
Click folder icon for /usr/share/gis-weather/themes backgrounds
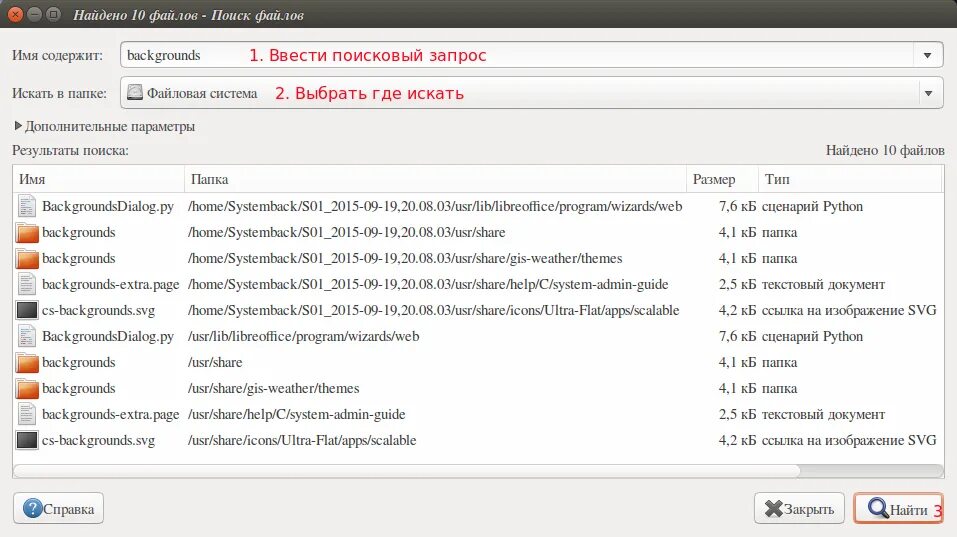tap(27, 389)
